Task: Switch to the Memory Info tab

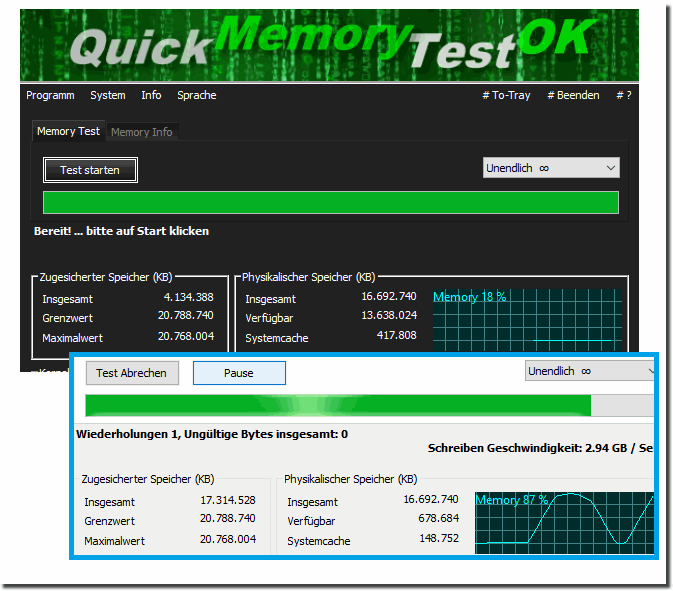Action: (142, 132)
